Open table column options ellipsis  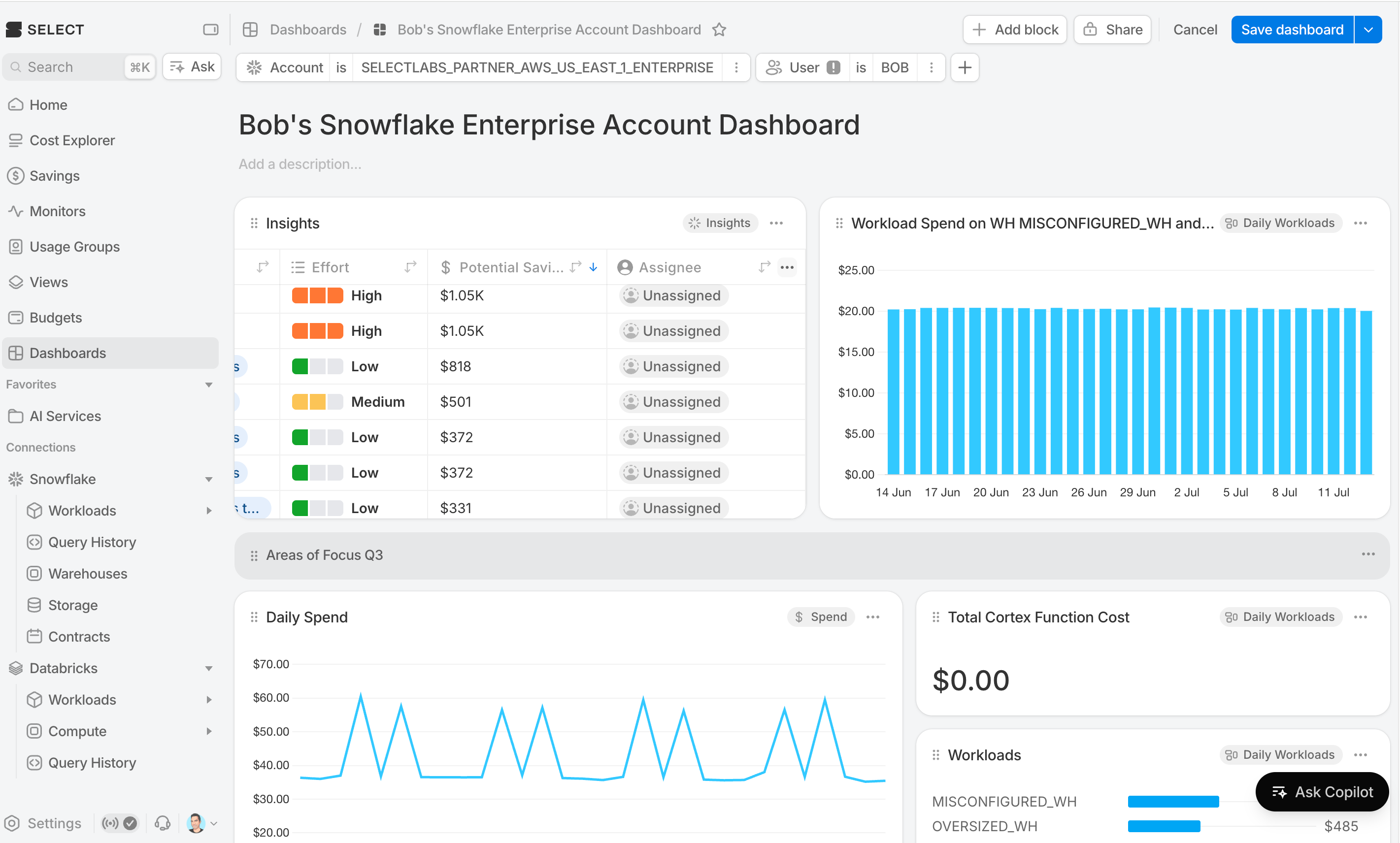tap(787, 267)
